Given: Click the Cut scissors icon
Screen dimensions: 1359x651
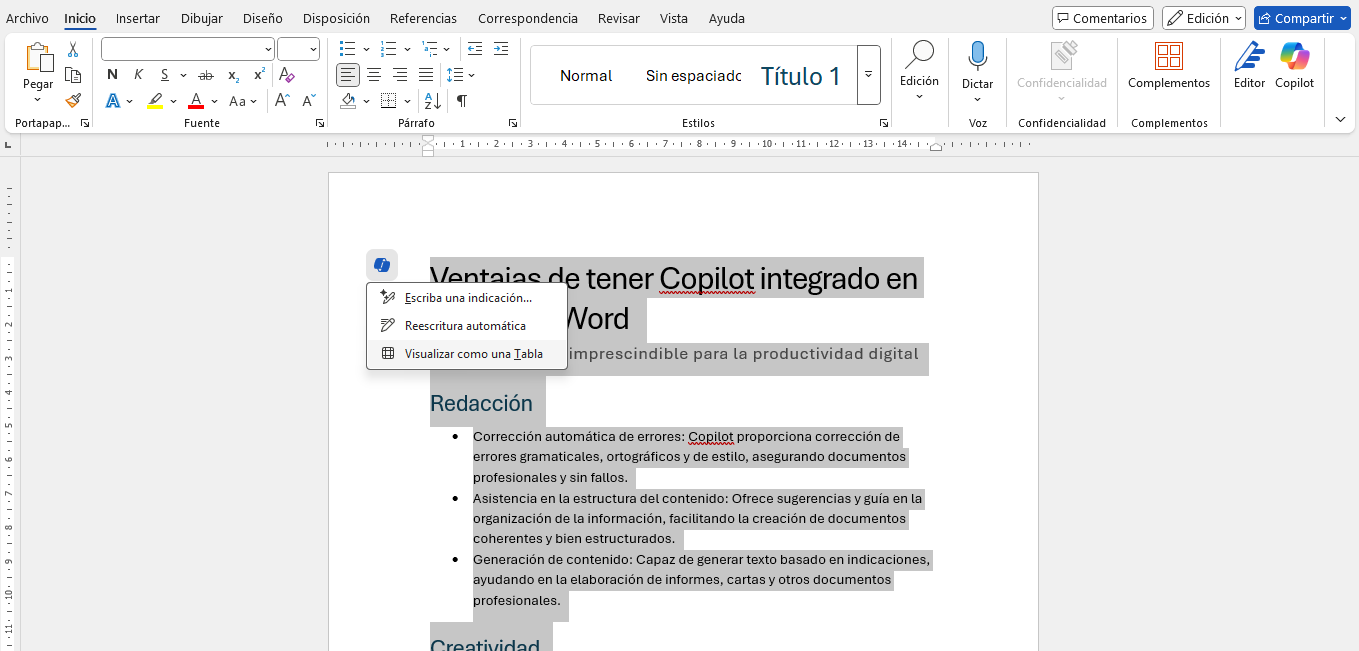Looking at the screenshot, I should coord(73,50).
